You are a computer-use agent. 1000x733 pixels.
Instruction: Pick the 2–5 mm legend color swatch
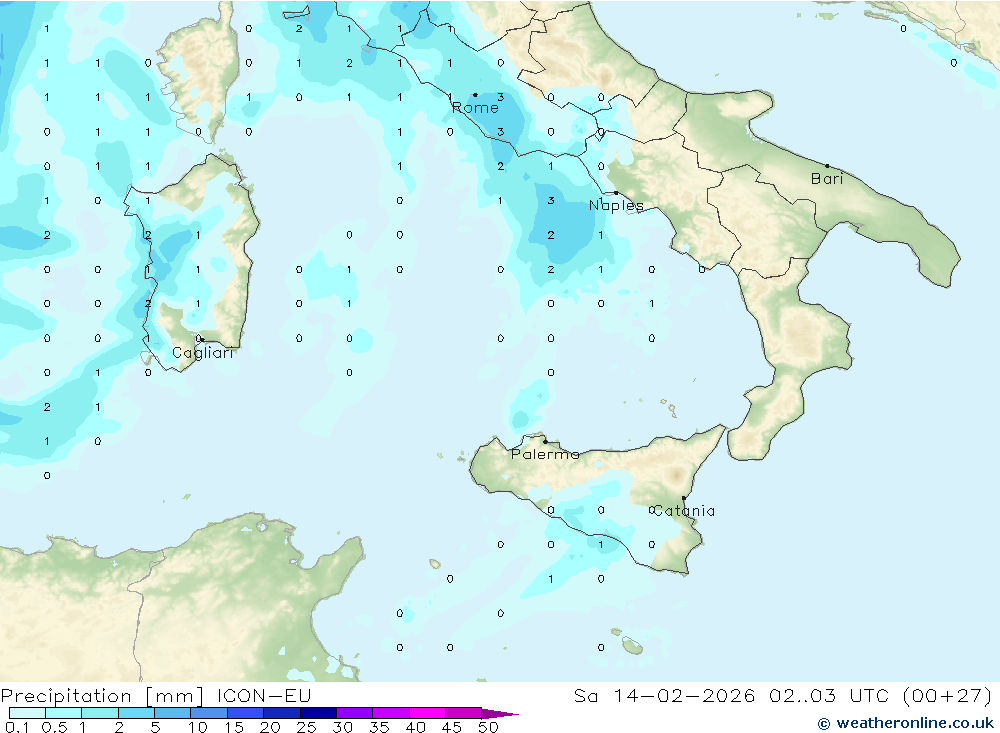(x=136, y=713)
